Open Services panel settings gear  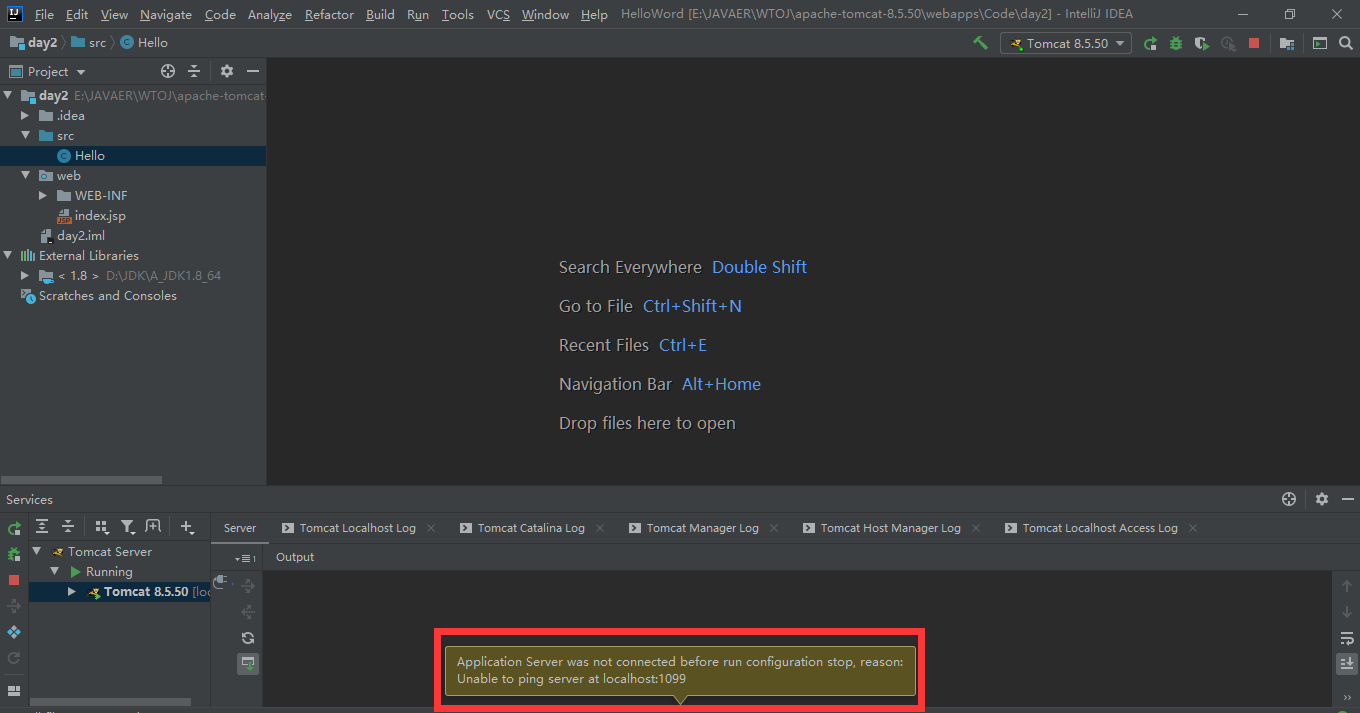pyautogui.click(x=1322, y=499)
